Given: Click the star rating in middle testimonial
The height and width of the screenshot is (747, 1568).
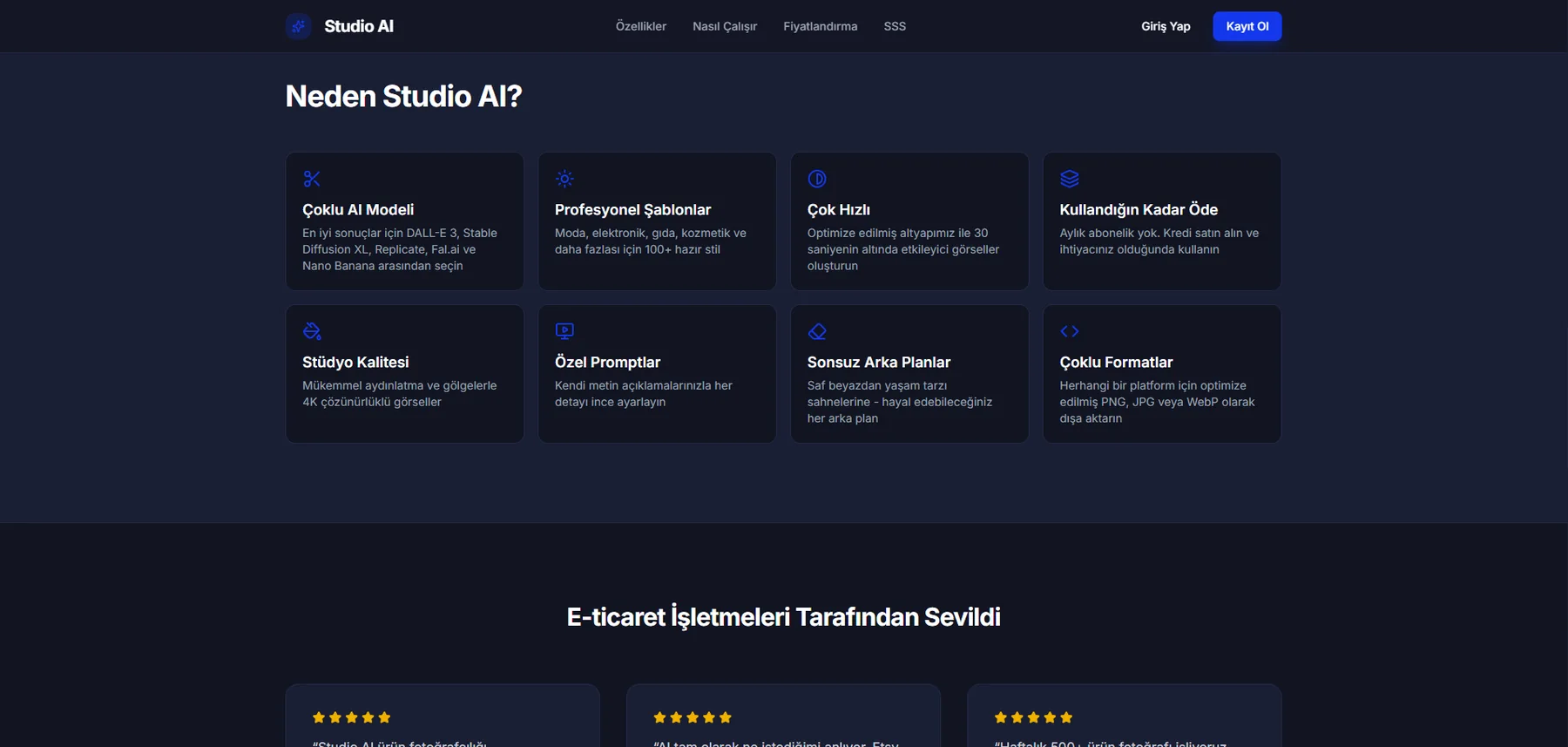Looking at the screenshot, I should pyautogui.click(x=693, y=717).
